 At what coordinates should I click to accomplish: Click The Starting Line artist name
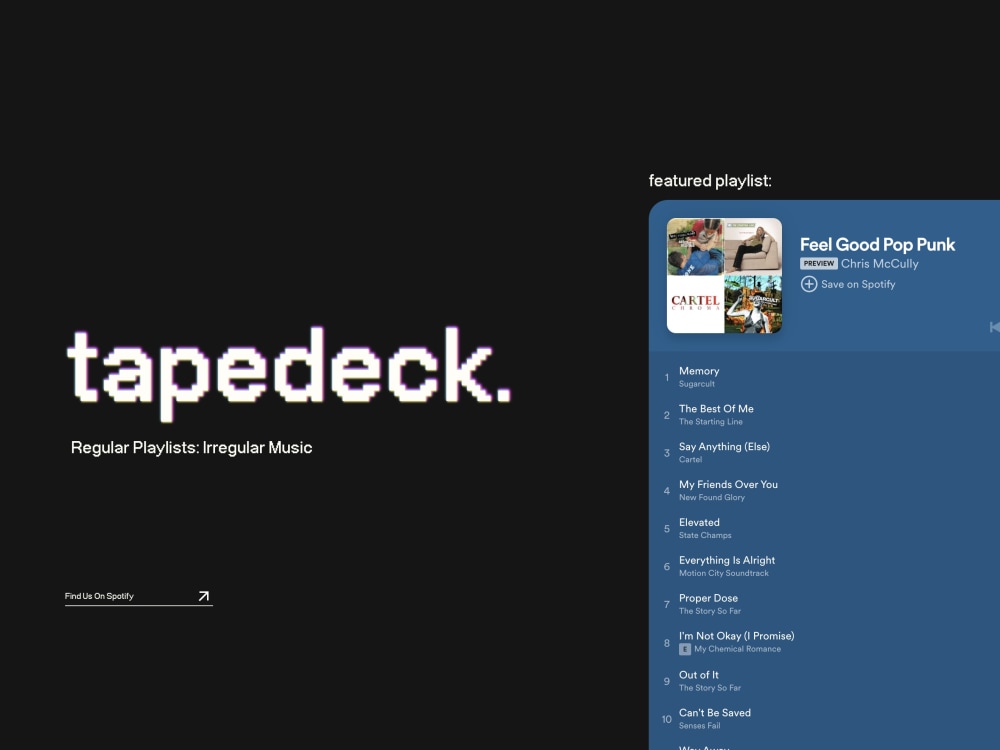click(710, 422)
